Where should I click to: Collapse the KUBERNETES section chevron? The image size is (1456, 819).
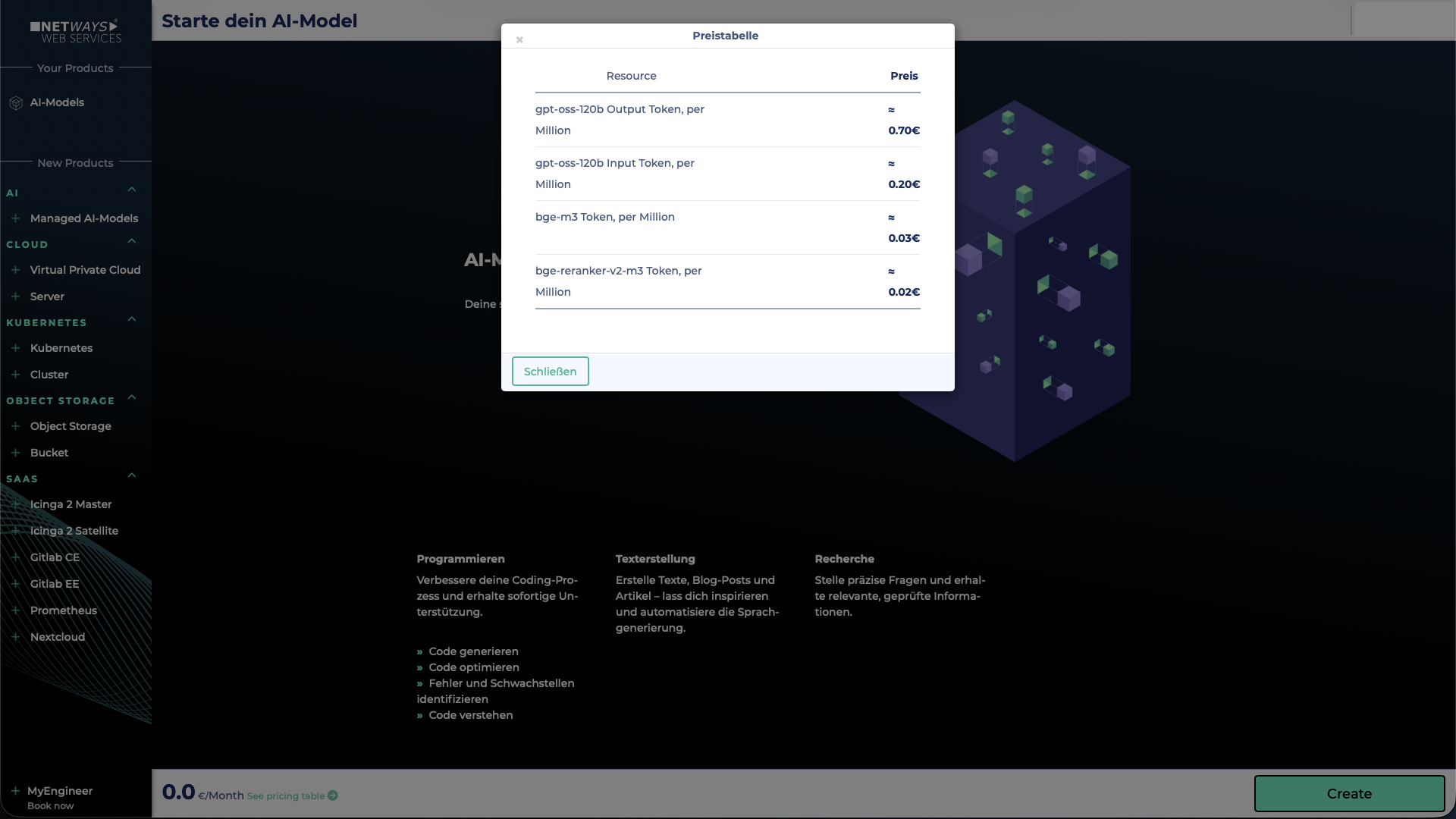click(x=131, y=319)
